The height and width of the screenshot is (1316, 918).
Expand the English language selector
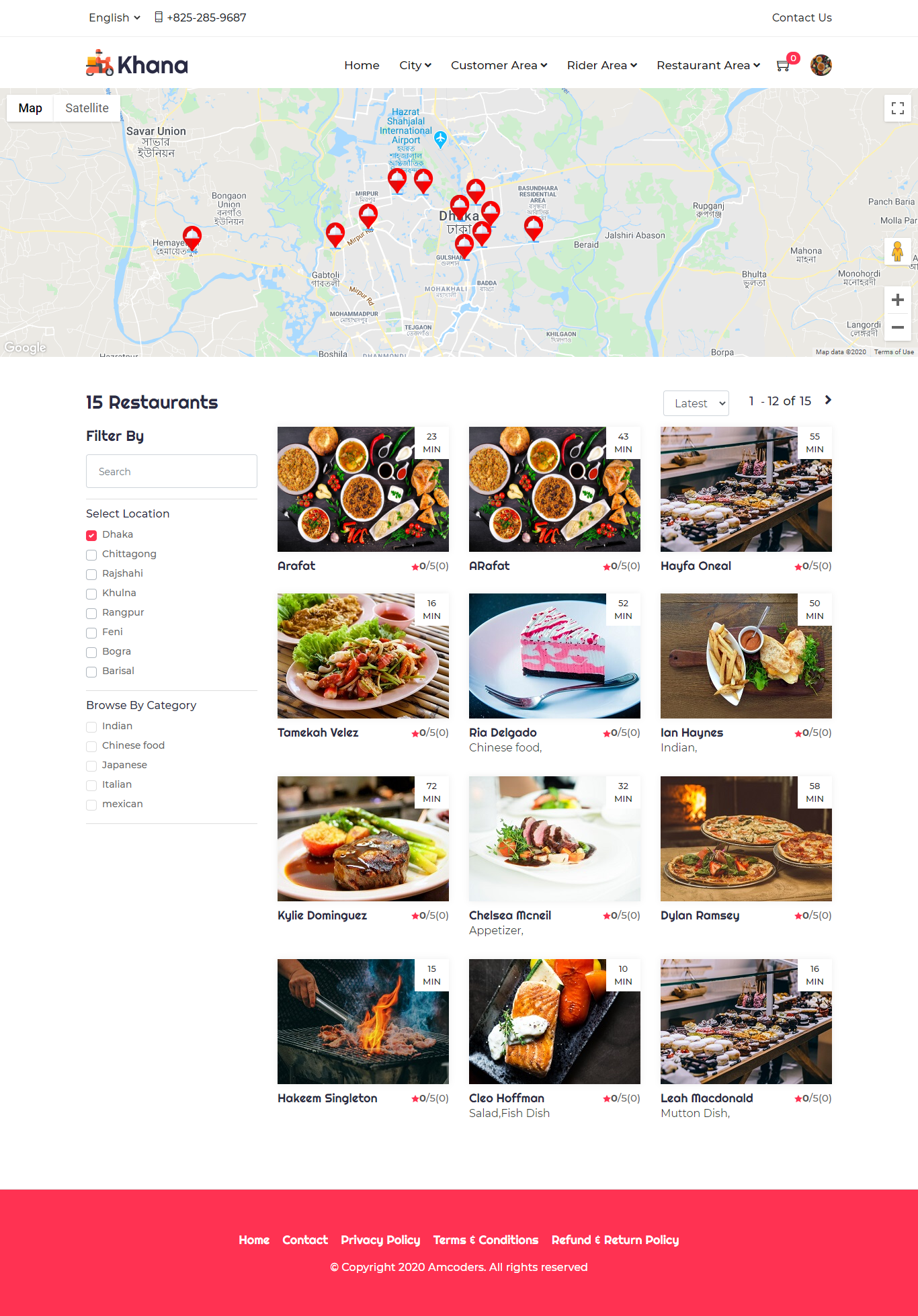pyautogui.click(x=114, y=17)
